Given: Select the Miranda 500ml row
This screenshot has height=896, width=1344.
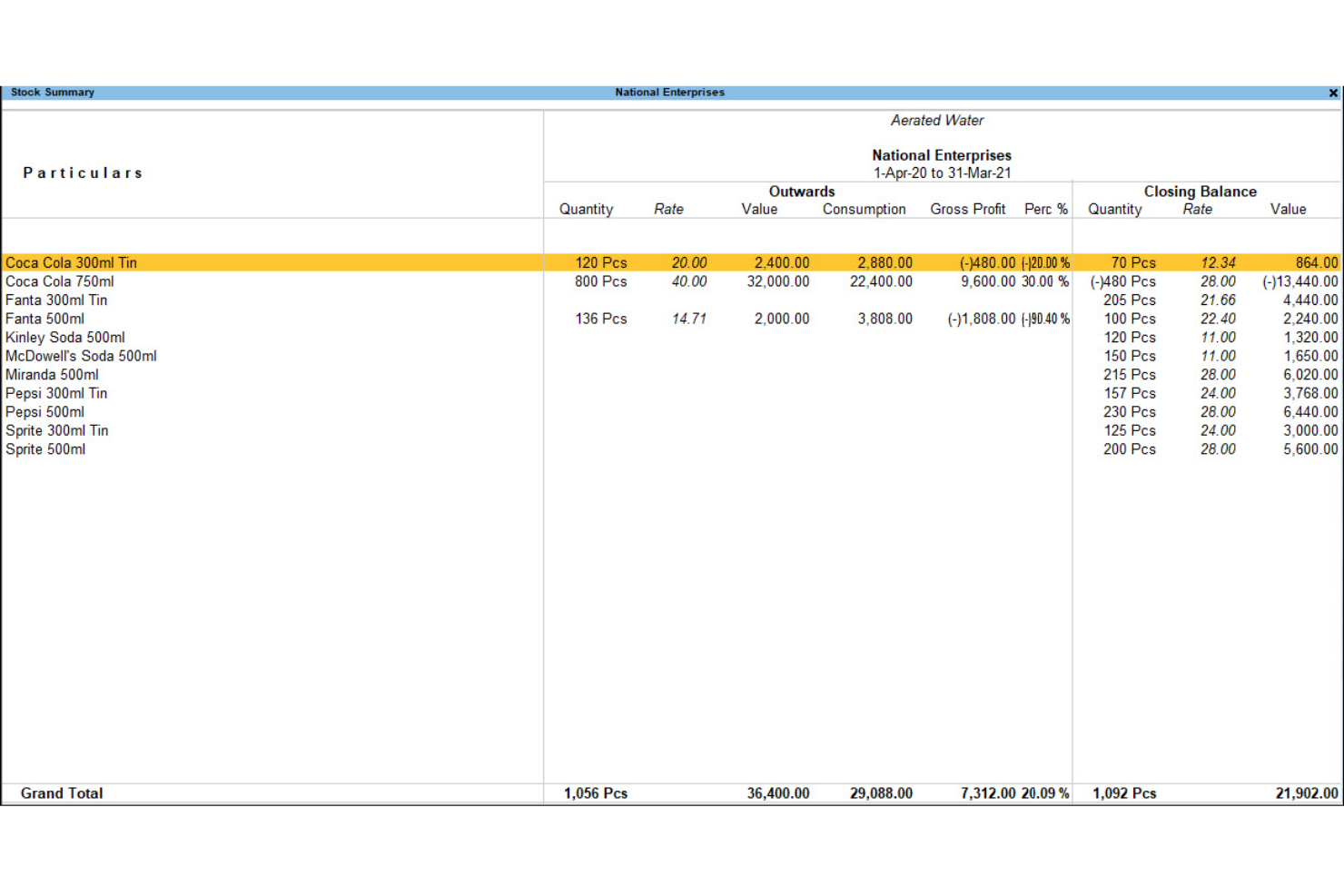Looking at the screenshot, I should coord(51,374).
